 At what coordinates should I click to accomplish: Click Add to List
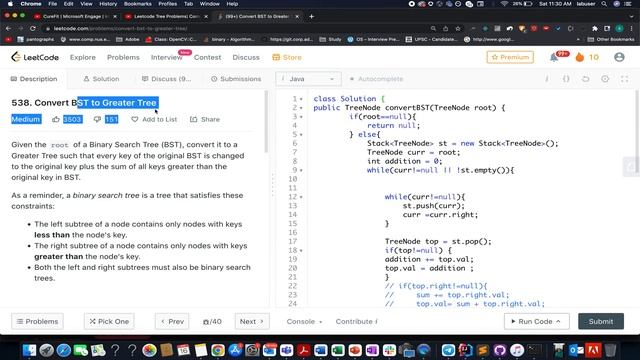(x=154, y=119)
